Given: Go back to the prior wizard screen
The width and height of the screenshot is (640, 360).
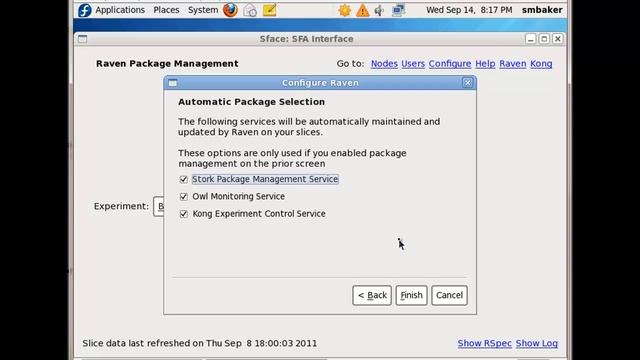Looking at the screenshot, I should (372, 295).
